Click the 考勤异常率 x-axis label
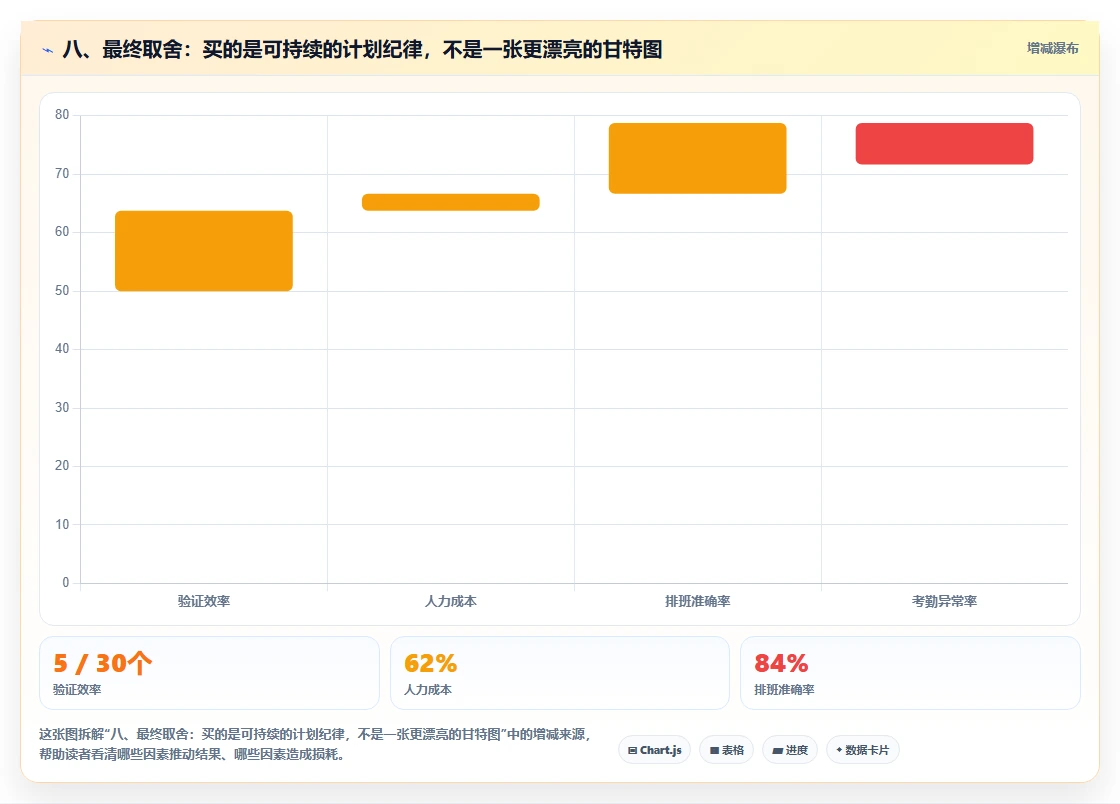The height and width of the screenshot is (804, 1120). (x=944, y=601)
